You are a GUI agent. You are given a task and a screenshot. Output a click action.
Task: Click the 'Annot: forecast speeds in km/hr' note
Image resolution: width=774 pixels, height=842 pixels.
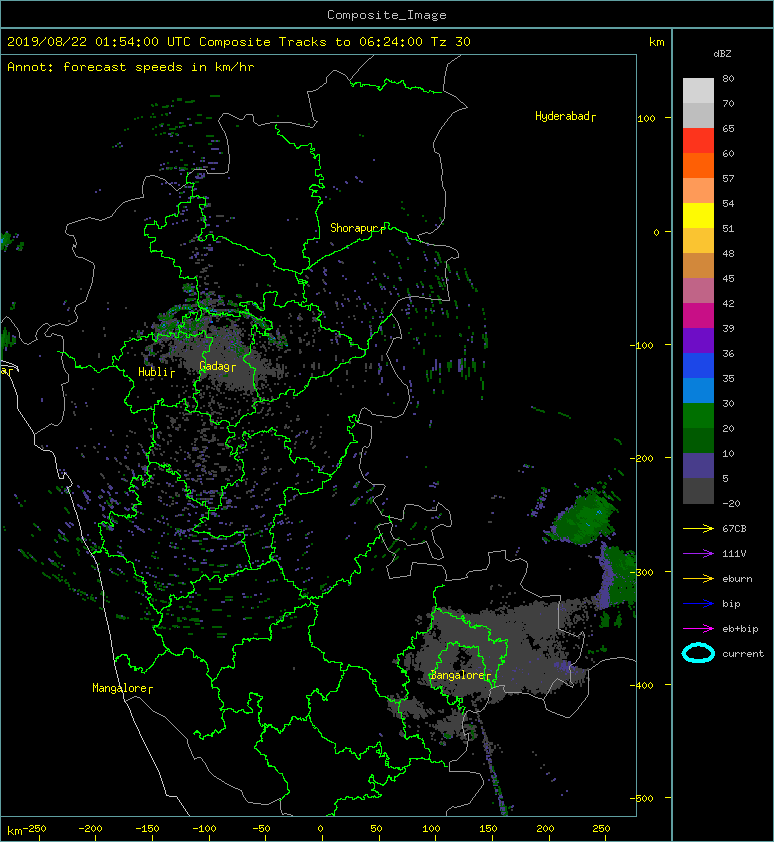pos(131,67)
